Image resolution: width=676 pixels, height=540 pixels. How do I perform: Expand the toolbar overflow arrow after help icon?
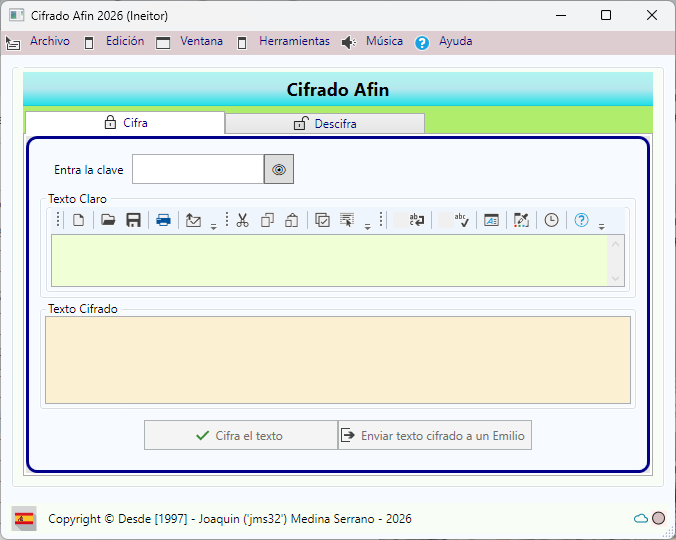[x=601, y=227]
